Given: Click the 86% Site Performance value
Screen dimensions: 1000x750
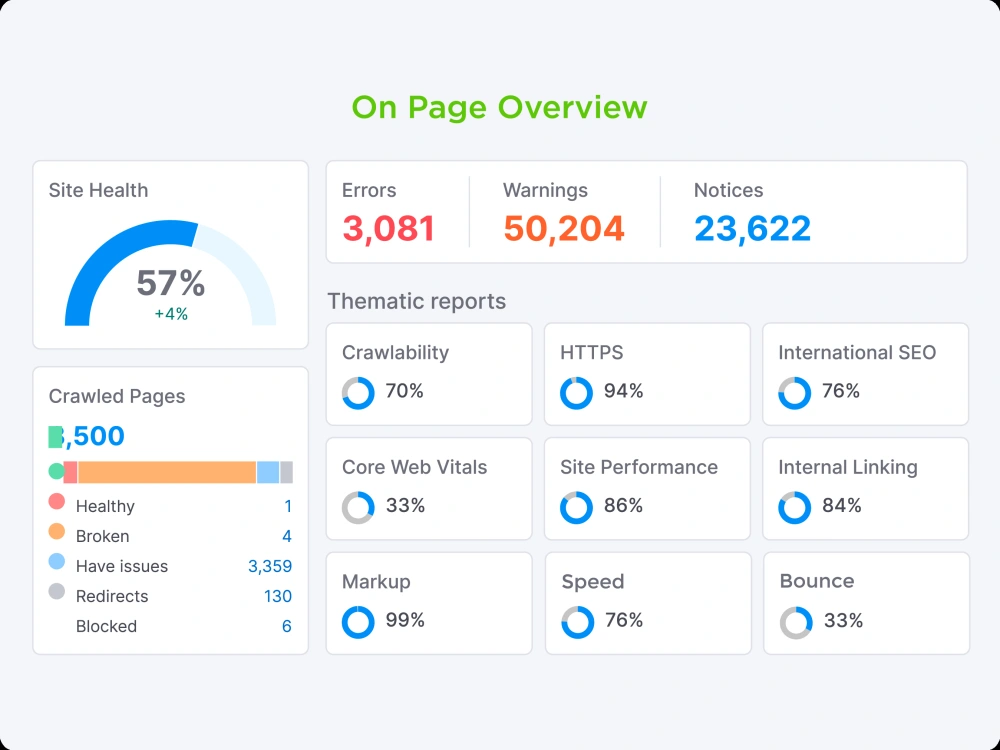Looking at the screenshot, I should (x=623, y=506).
